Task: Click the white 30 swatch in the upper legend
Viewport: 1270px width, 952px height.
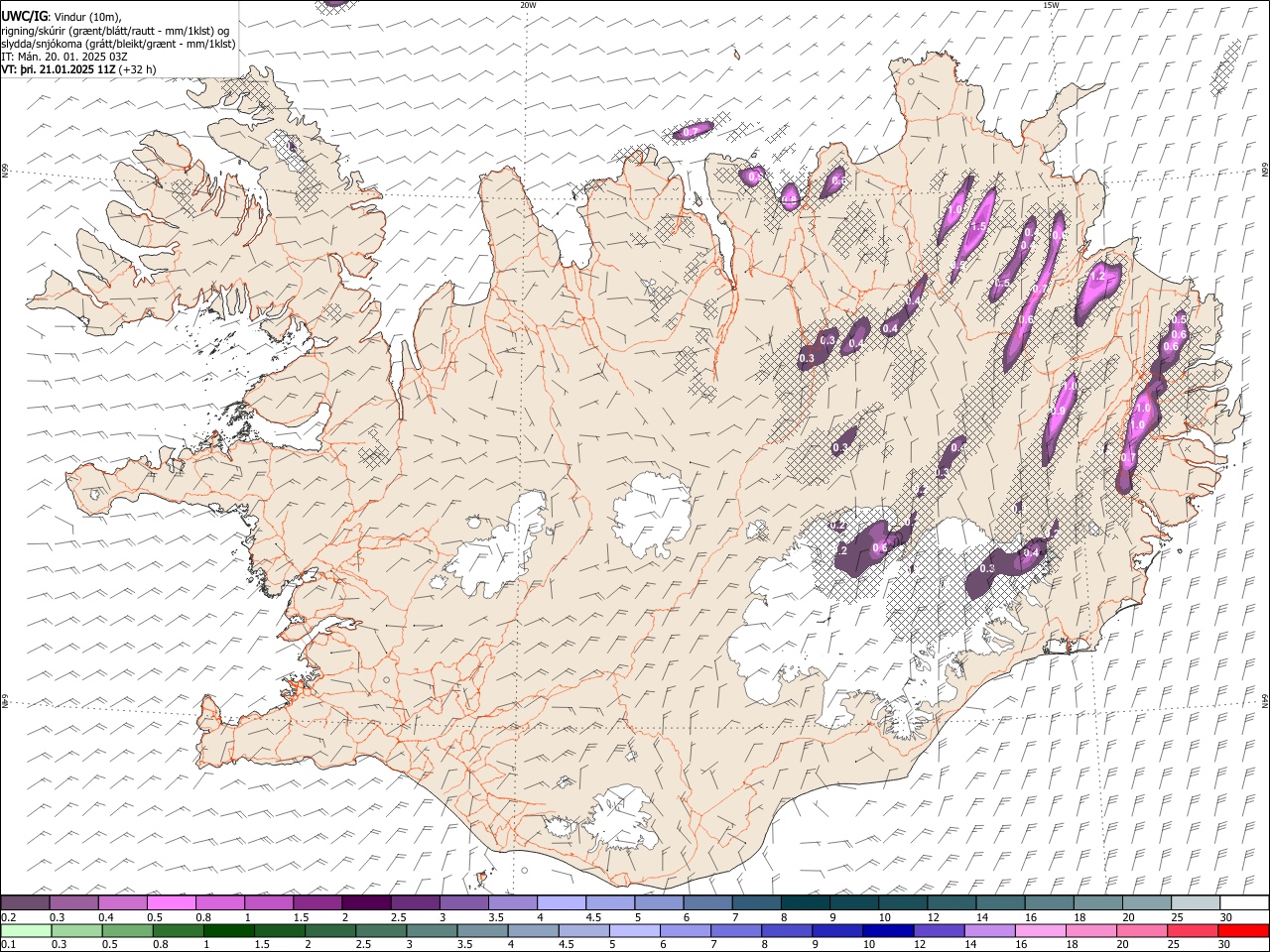Action: [1244, 903]
